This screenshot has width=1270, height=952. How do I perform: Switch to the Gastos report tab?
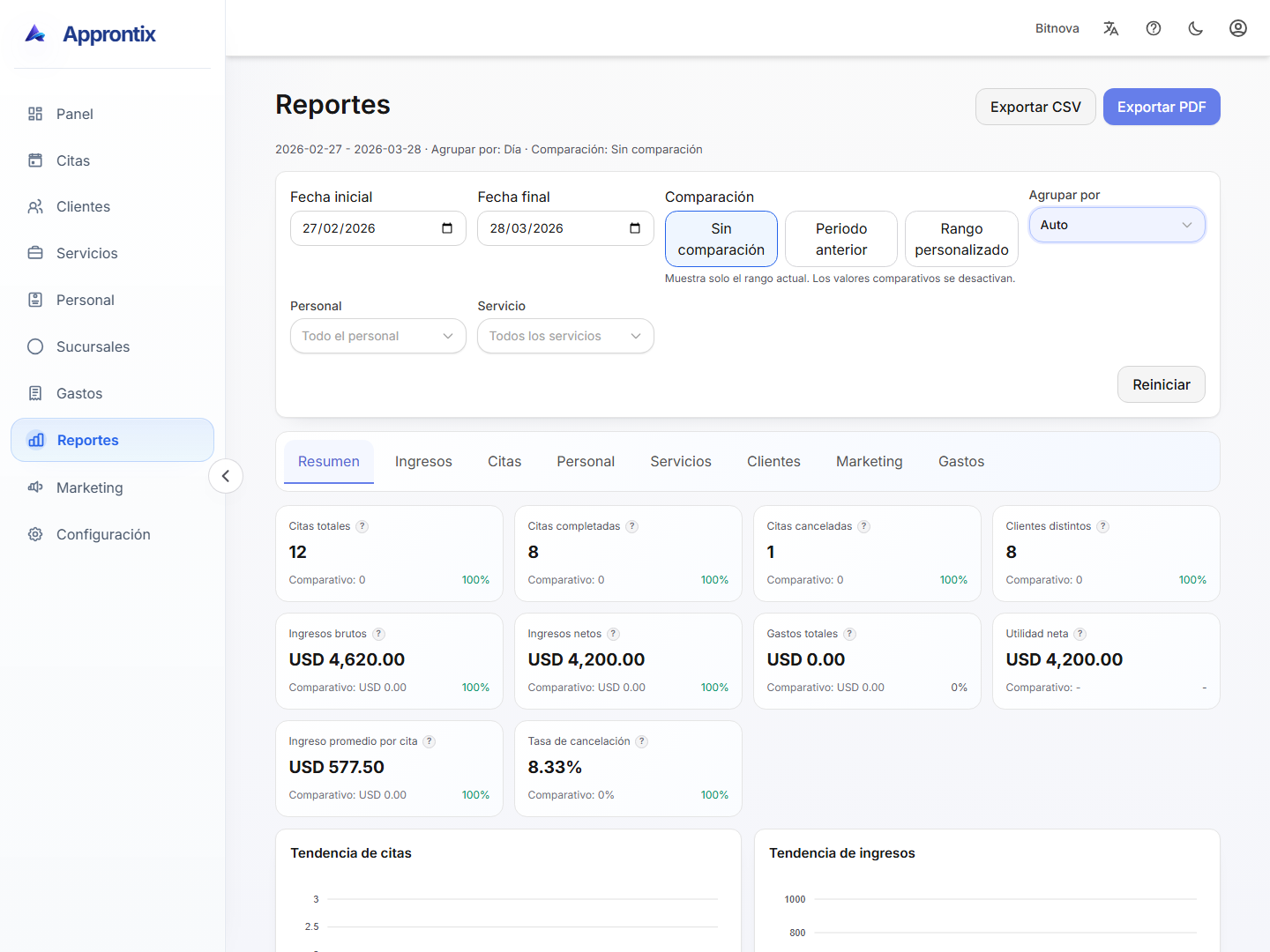961,462
